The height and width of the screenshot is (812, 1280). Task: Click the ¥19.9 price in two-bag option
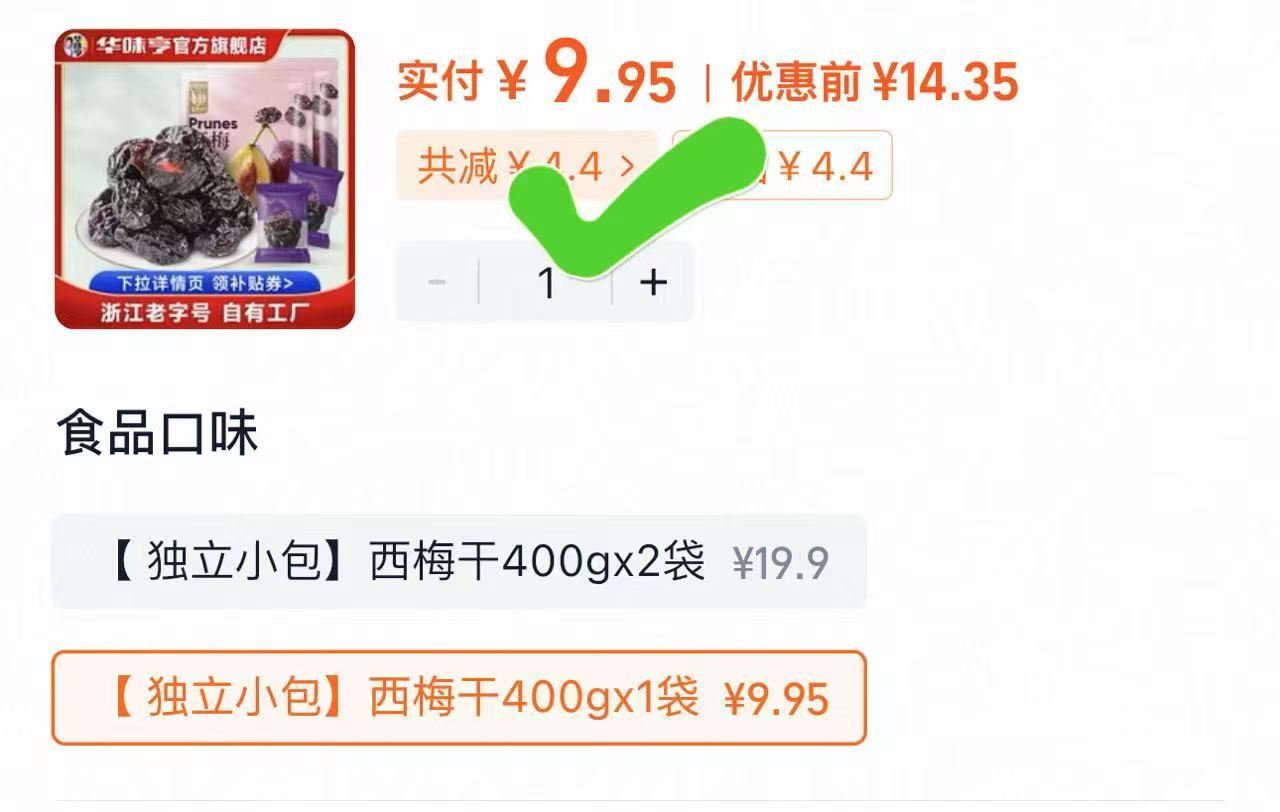pos(780,564)
